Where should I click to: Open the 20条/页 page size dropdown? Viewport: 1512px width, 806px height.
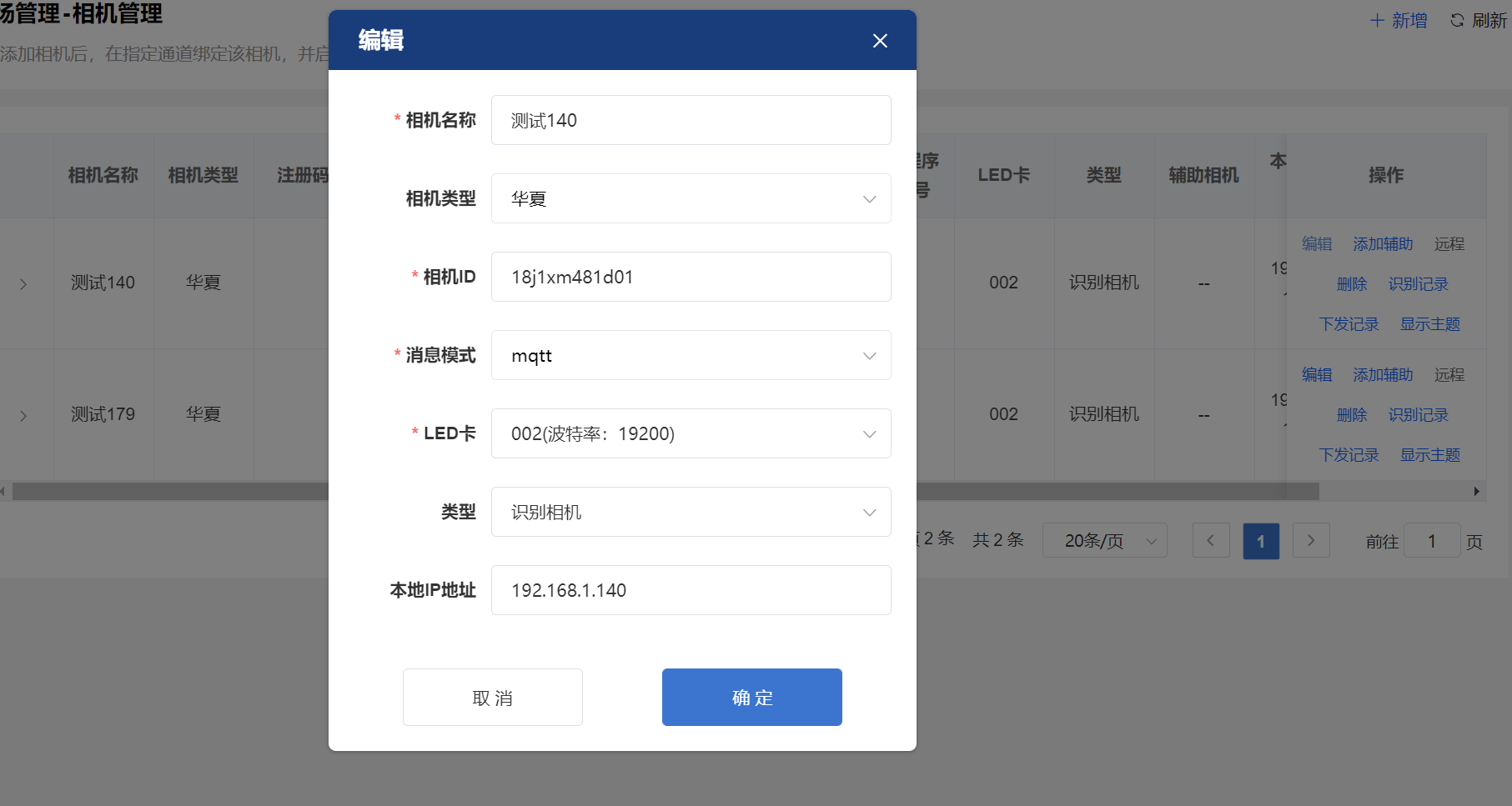coord(1104,541)
